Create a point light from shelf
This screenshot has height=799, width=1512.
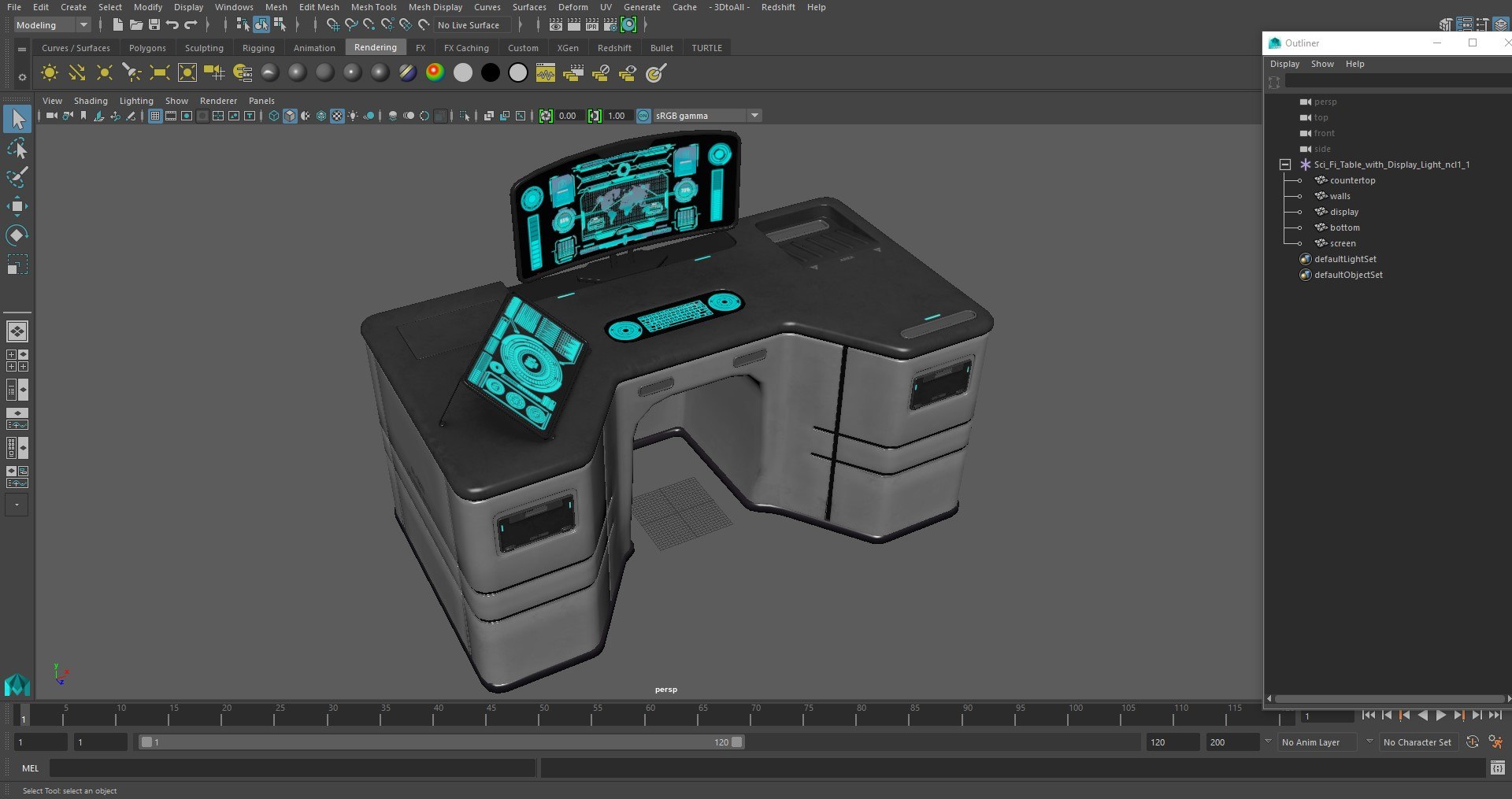click(104, 73)
